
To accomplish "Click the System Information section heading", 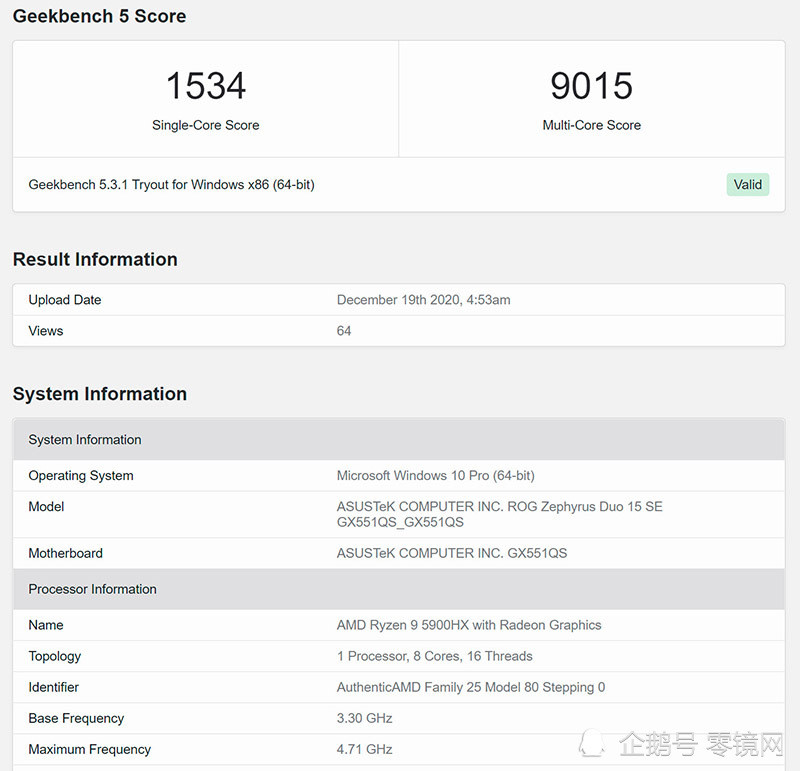I will 100,394.
